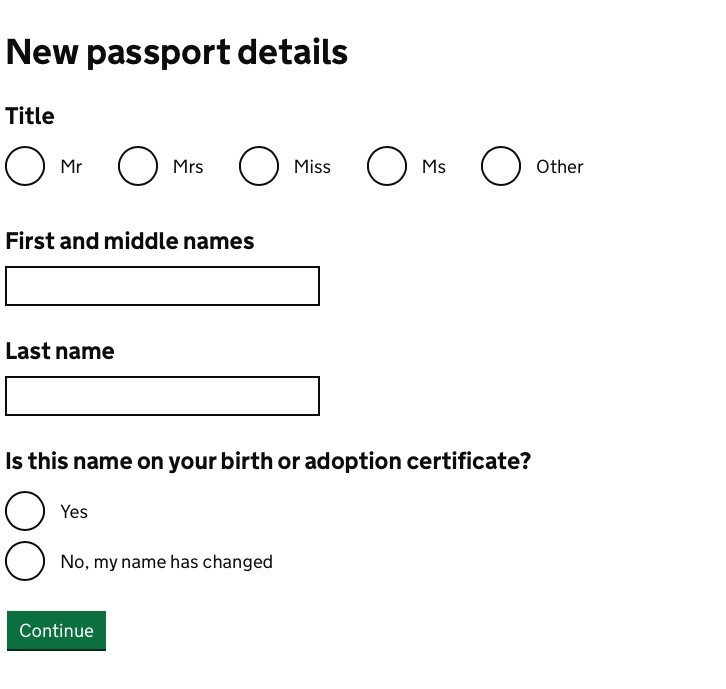Click the 'Miss' text label
The image size is (726, 689).
[312, 167]
